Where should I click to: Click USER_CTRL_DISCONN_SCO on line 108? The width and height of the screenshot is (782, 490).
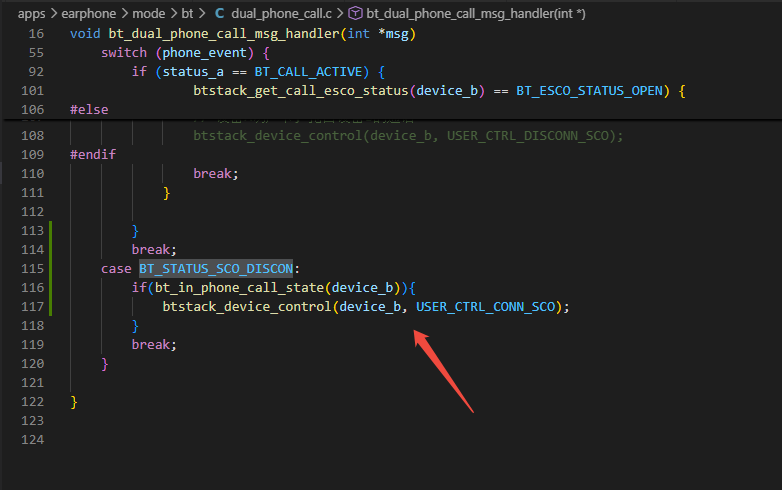(x=528, y=136)
